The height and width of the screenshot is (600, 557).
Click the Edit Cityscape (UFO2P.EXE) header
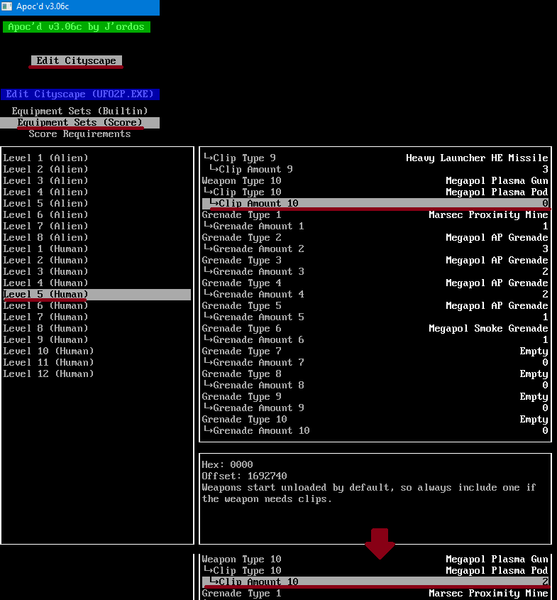point(80,94)
